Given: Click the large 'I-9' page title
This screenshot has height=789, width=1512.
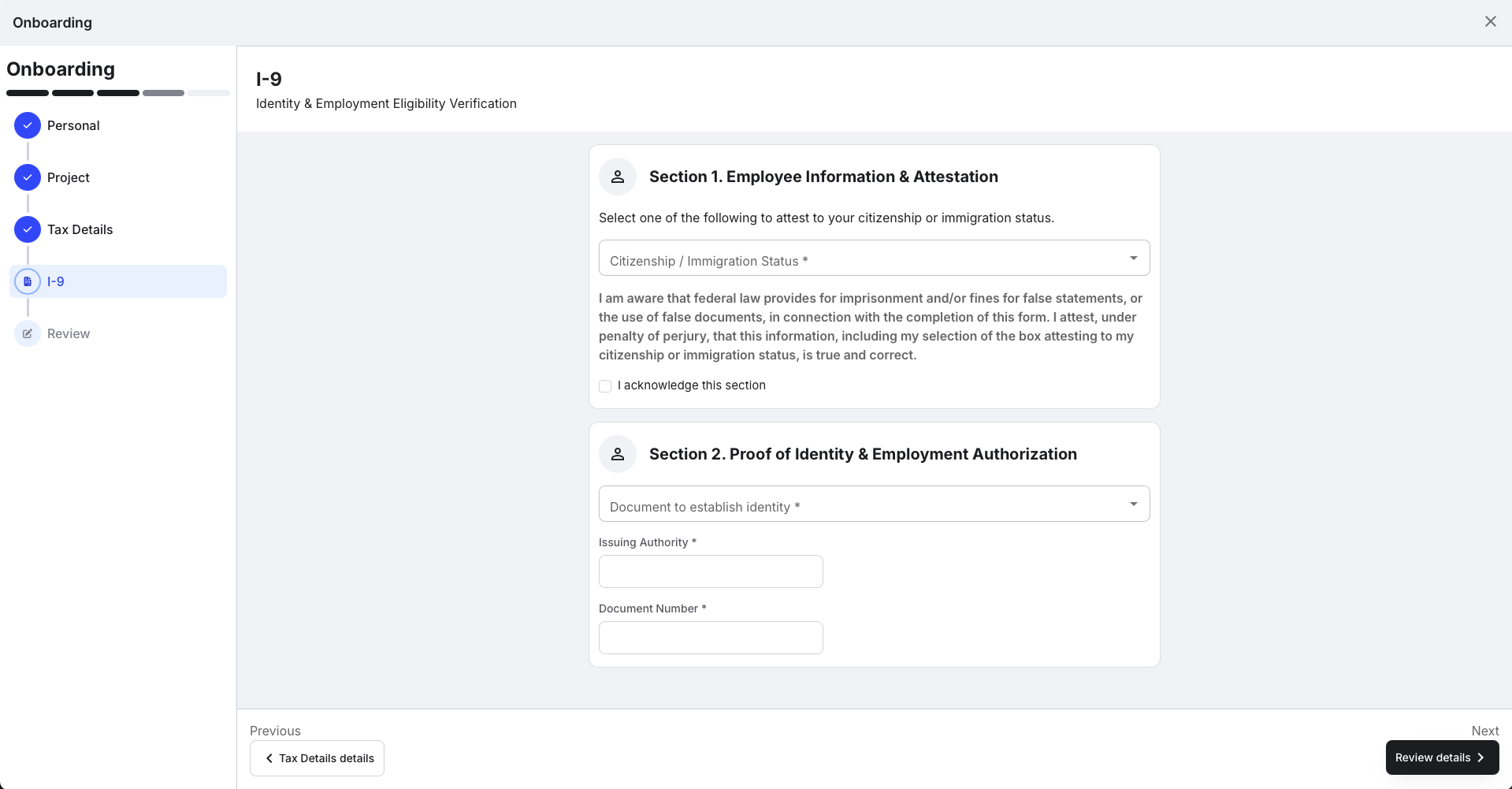Looking at the screenshot, I should click(x=269, y=79).
